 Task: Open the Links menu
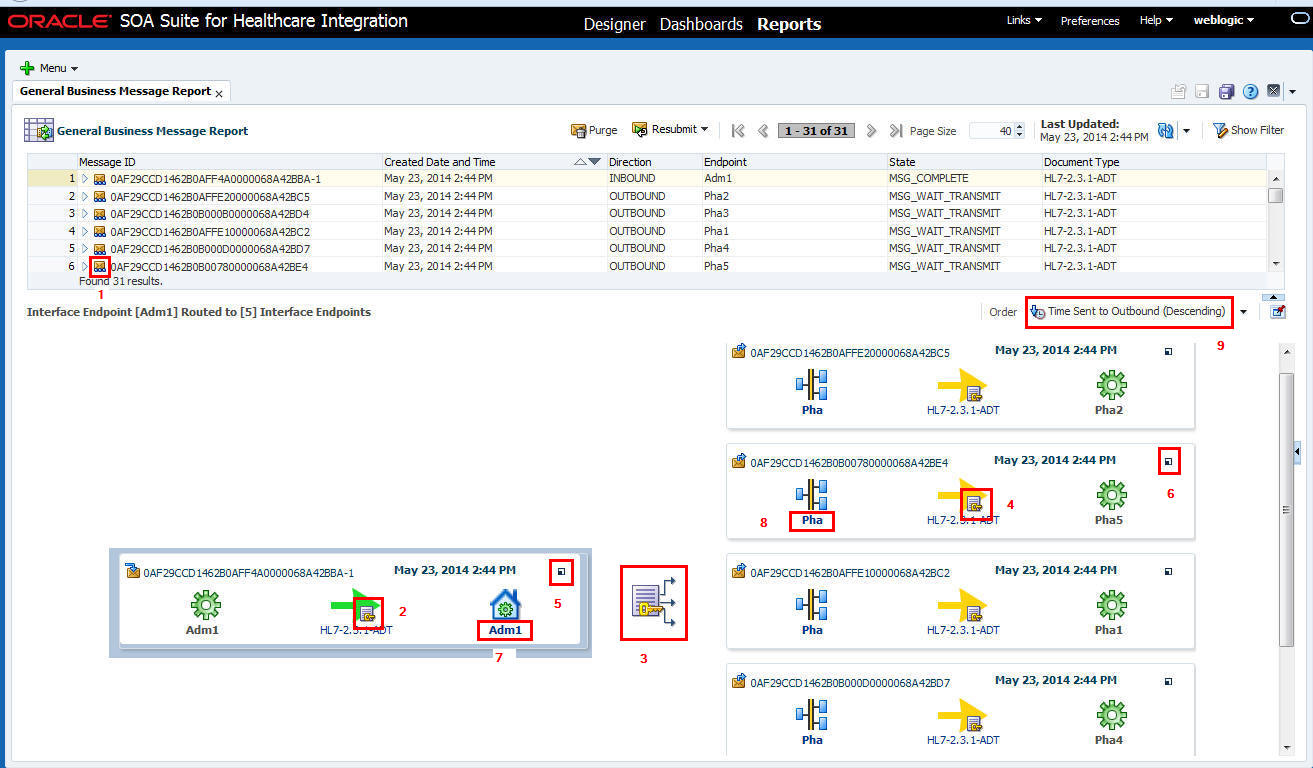tap(1024, 20)
